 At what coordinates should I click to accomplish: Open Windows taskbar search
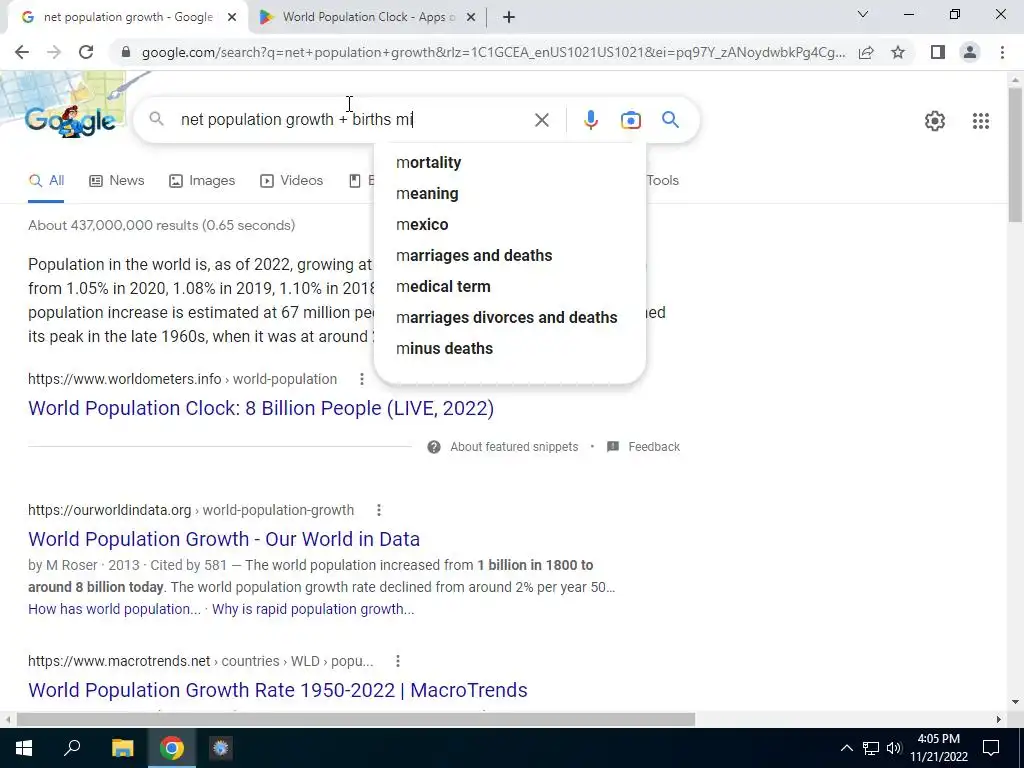(72, 748)
